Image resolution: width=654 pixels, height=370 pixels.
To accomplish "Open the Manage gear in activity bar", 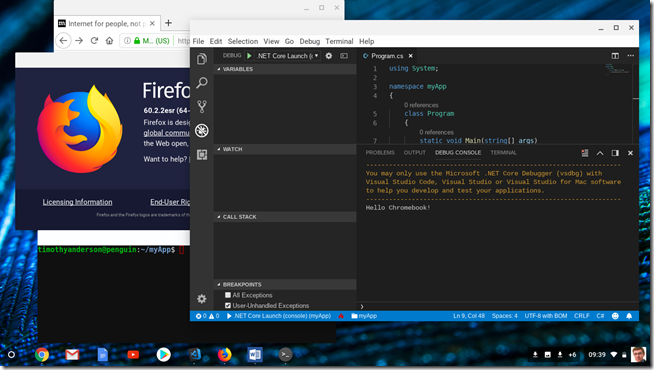I will pos(202,299).
